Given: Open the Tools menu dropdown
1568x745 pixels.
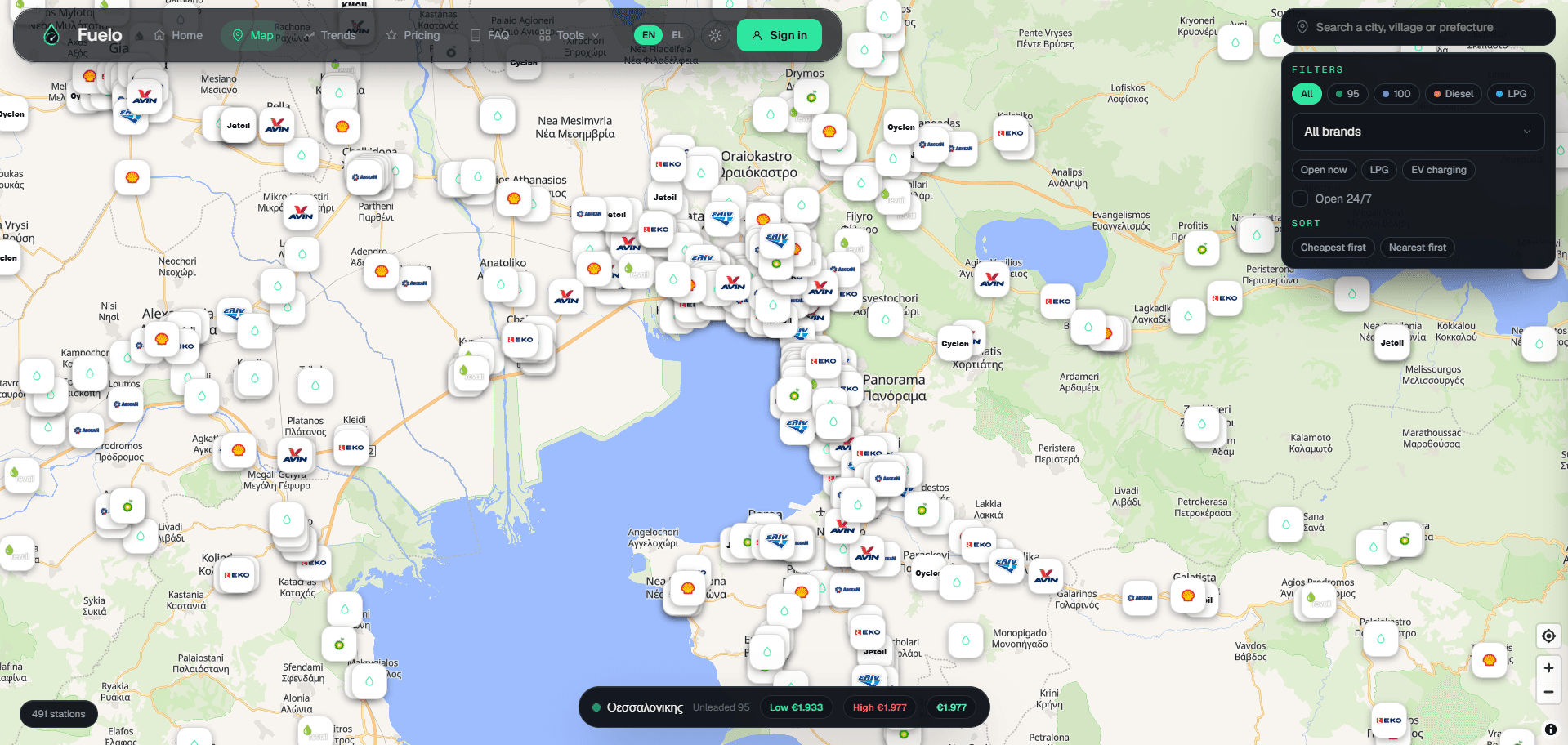Looking at the screenshot, I should [570, 35].
